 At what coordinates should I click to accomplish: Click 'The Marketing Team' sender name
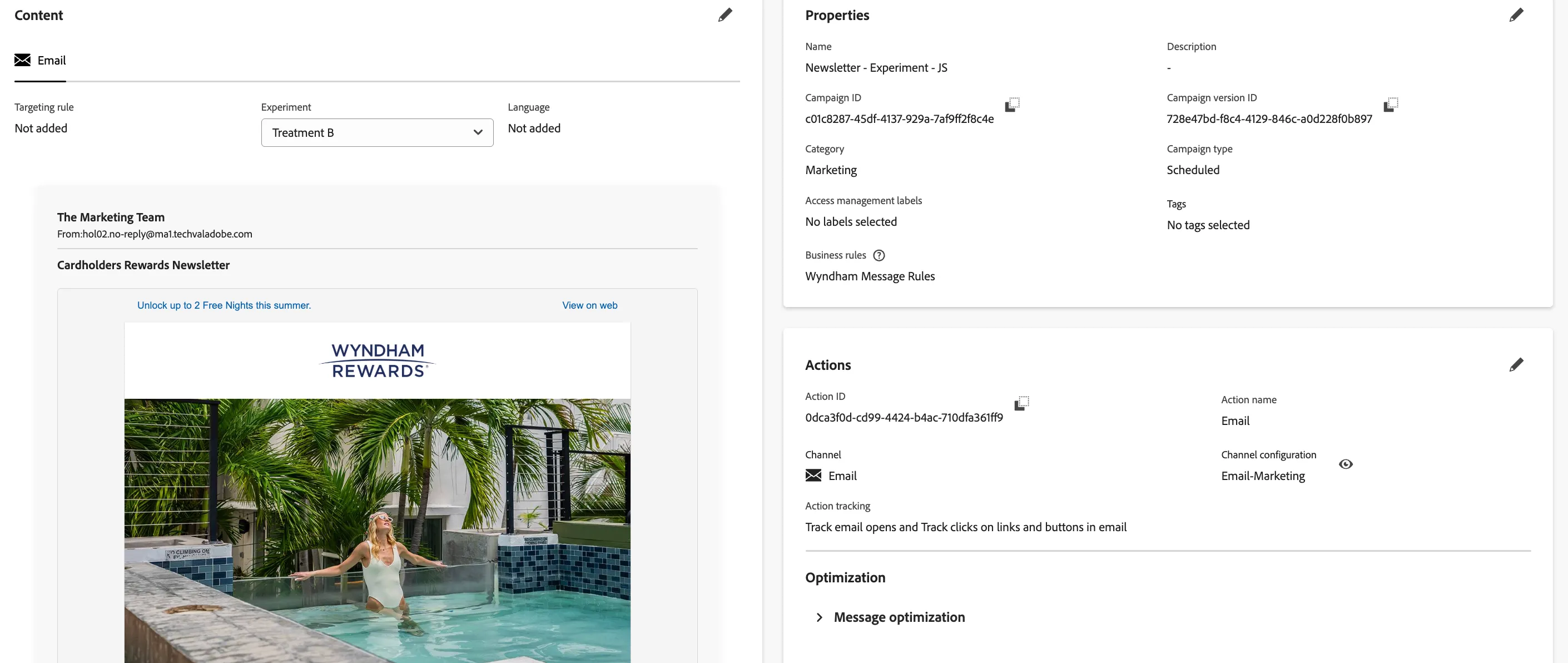click(111, 217)
